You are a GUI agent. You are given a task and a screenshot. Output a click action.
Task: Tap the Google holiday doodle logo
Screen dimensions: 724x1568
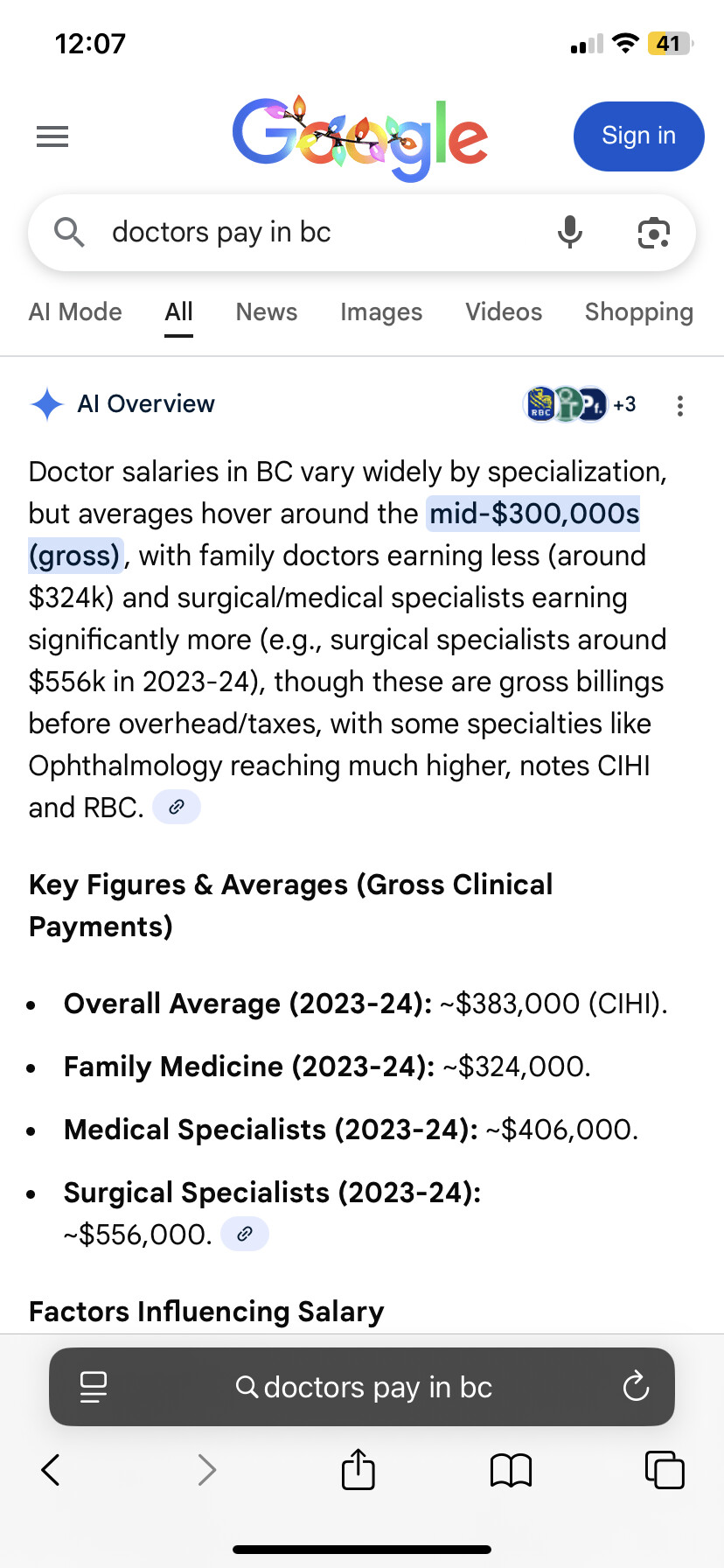tap(360, 137)
